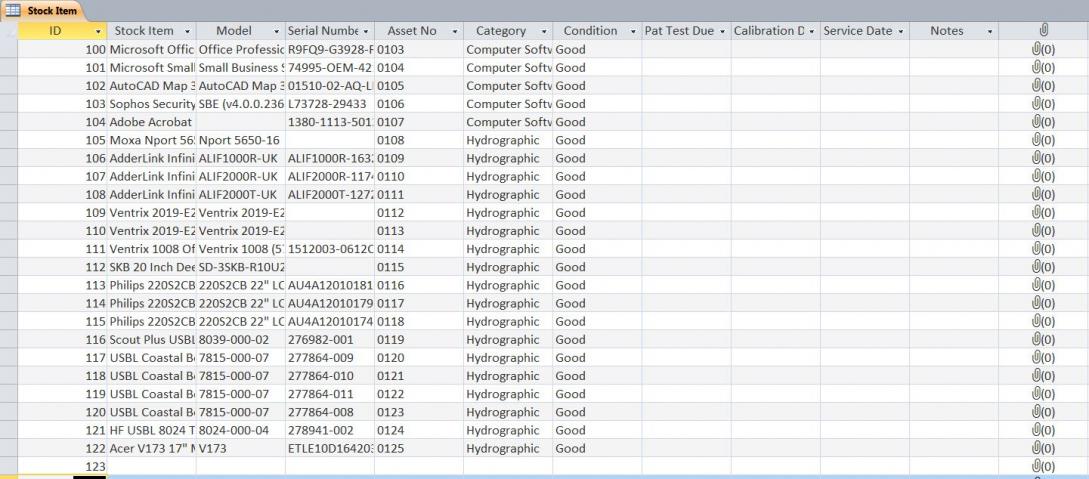Select Serial Number cell '277864-009'
Screen dimensions: 1089x479
pos(330,358)
